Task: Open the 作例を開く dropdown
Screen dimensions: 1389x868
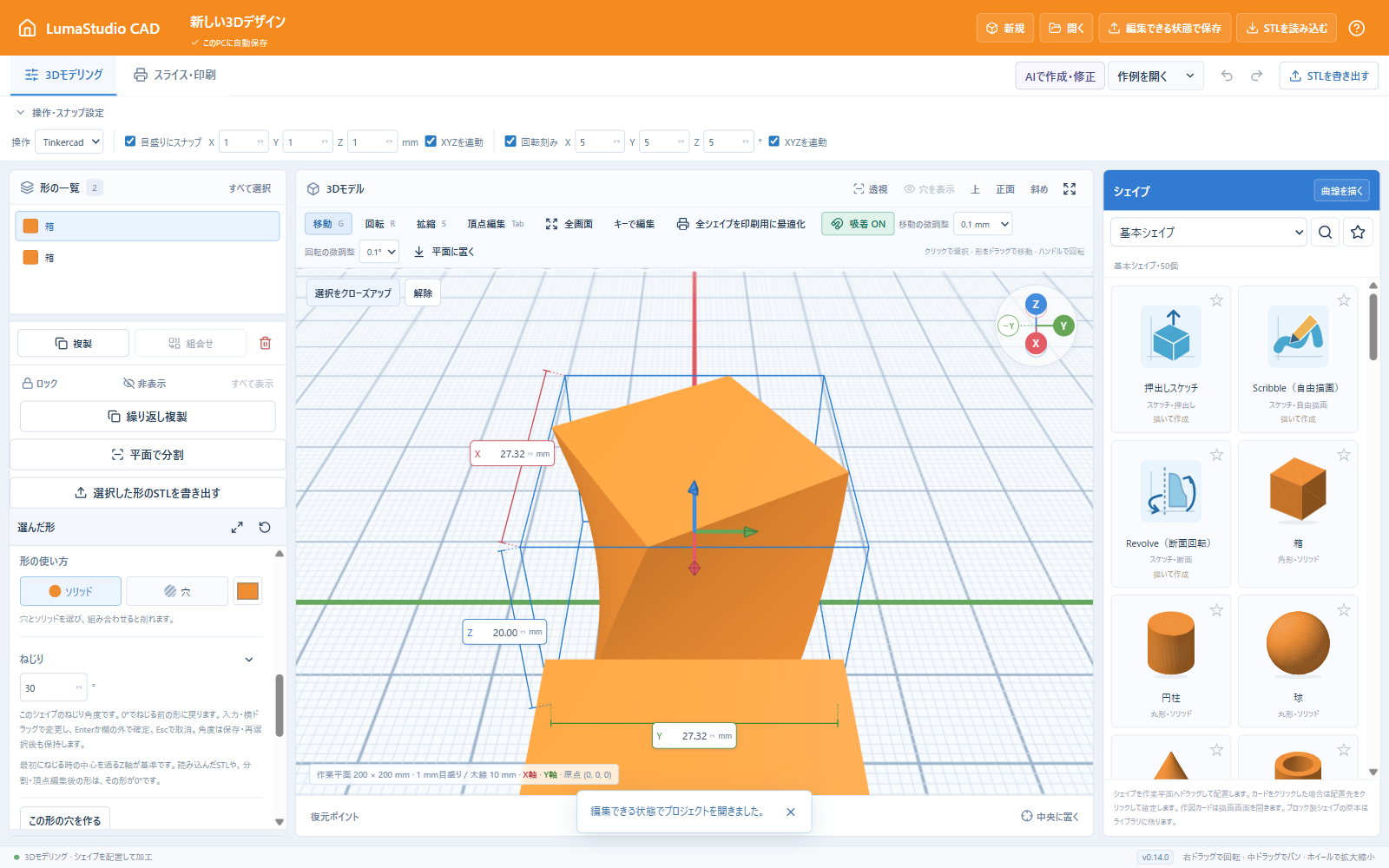Action: (1155, 76)
